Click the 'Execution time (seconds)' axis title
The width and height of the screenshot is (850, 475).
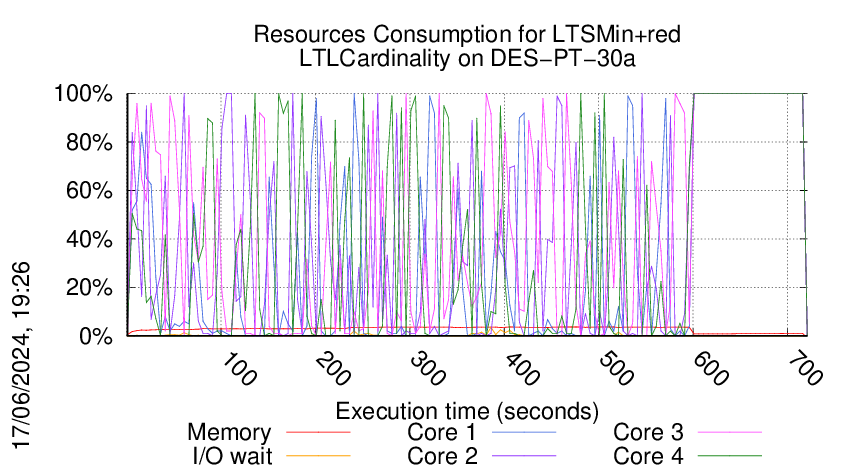467,411
